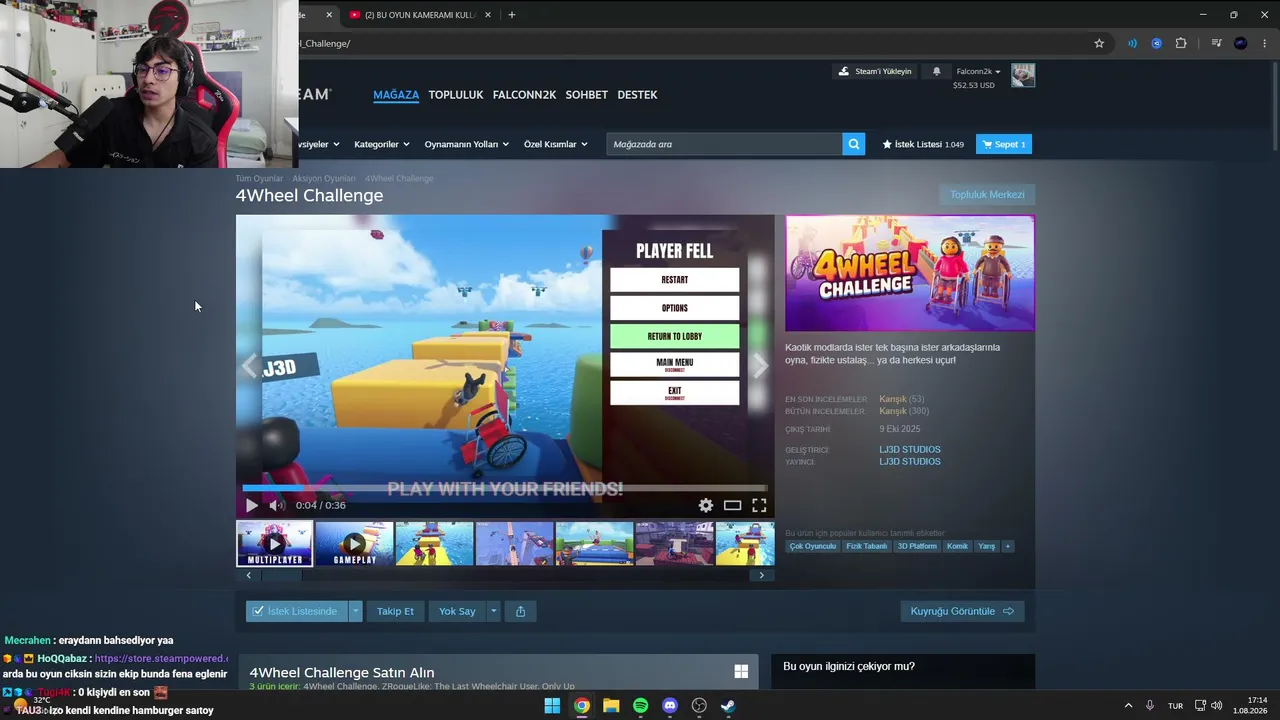Click the Steam'i Yükleyin button
The height and width of the screenshot is (720, 1280).
pos(875,72)
